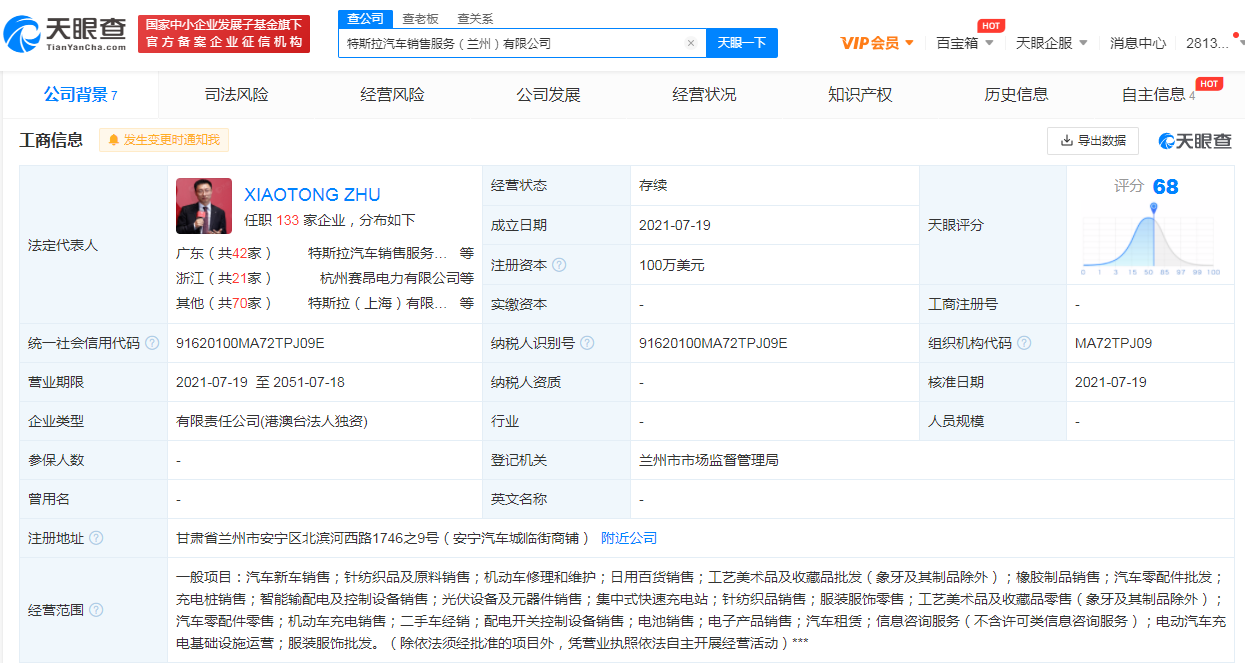
Task: Click help icon next to 注册地址
Action: point(96,538)
